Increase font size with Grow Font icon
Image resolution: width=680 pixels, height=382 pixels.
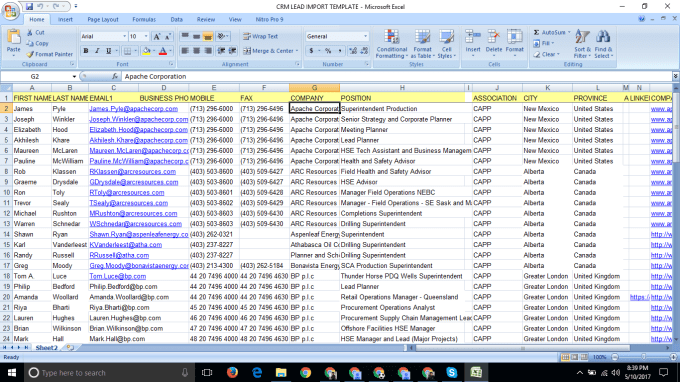pyautogui.click(x=157, y=37)
